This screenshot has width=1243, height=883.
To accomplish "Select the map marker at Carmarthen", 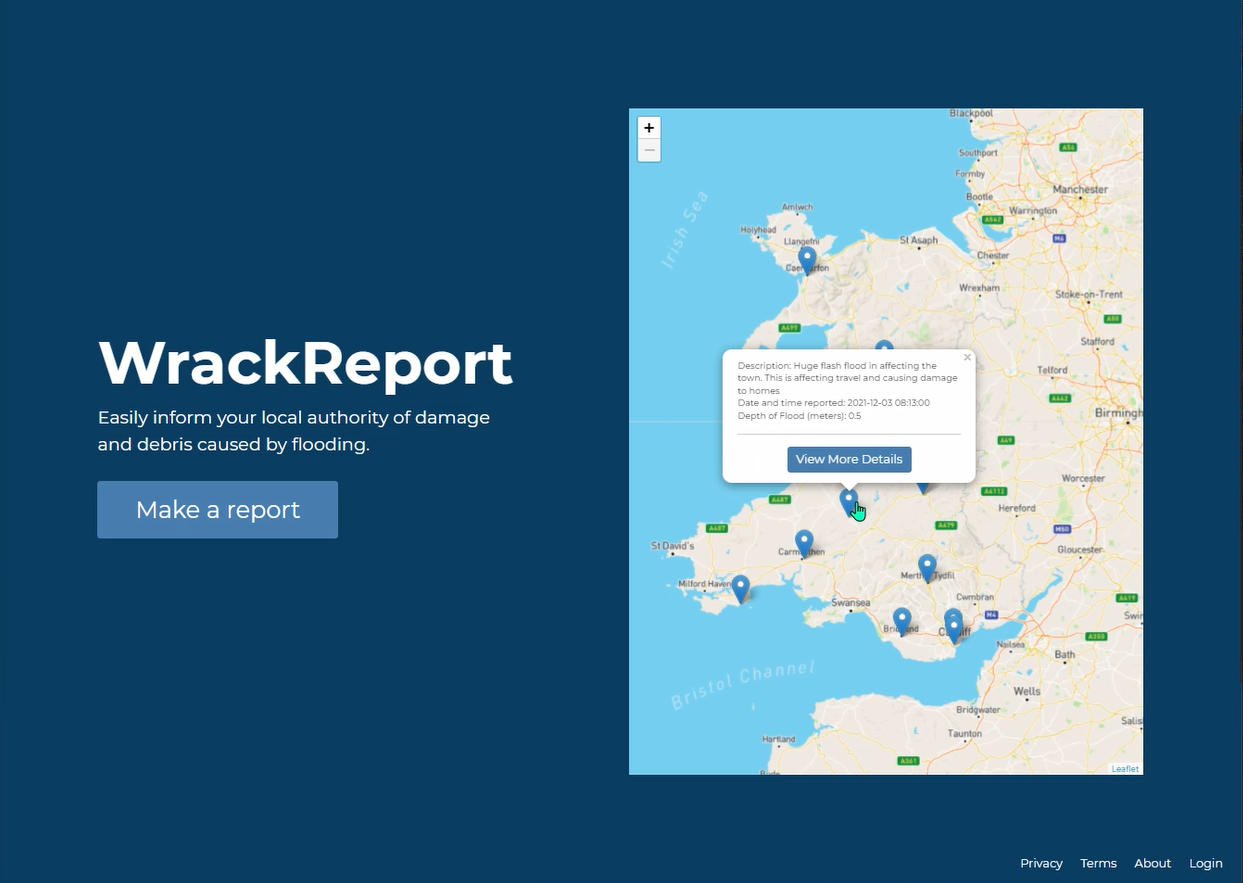I will pos(804,542).
